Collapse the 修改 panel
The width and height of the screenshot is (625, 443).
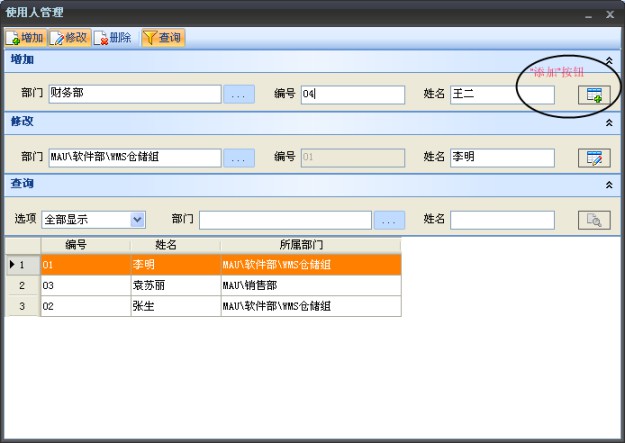(609, 123)
